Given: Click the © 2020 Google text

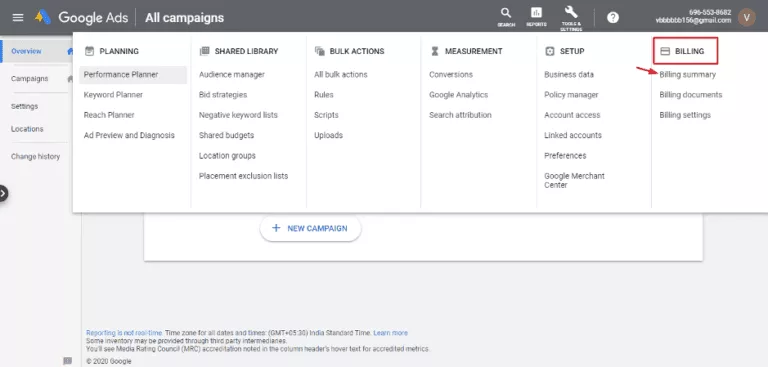Looking at the screenshot, I should (x=109, y=361).
